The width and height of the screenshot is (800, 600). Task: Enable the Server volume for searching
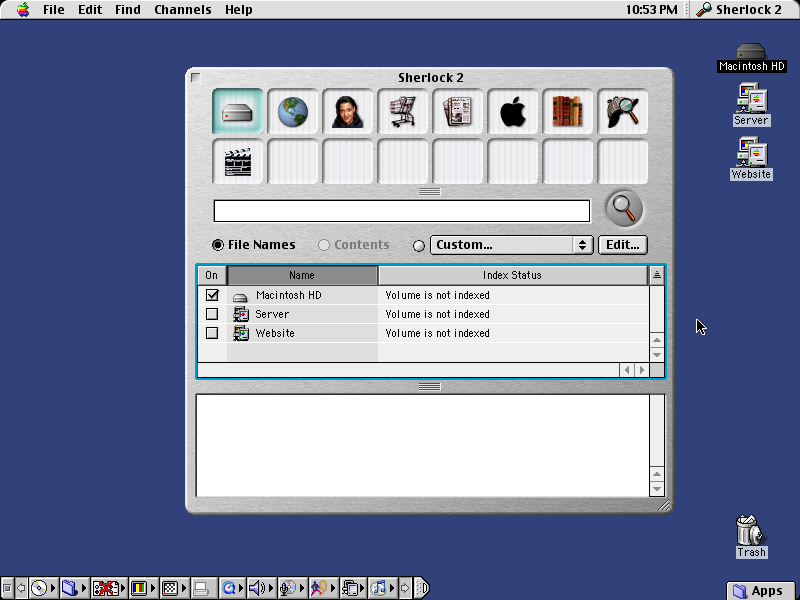point(212,314)
